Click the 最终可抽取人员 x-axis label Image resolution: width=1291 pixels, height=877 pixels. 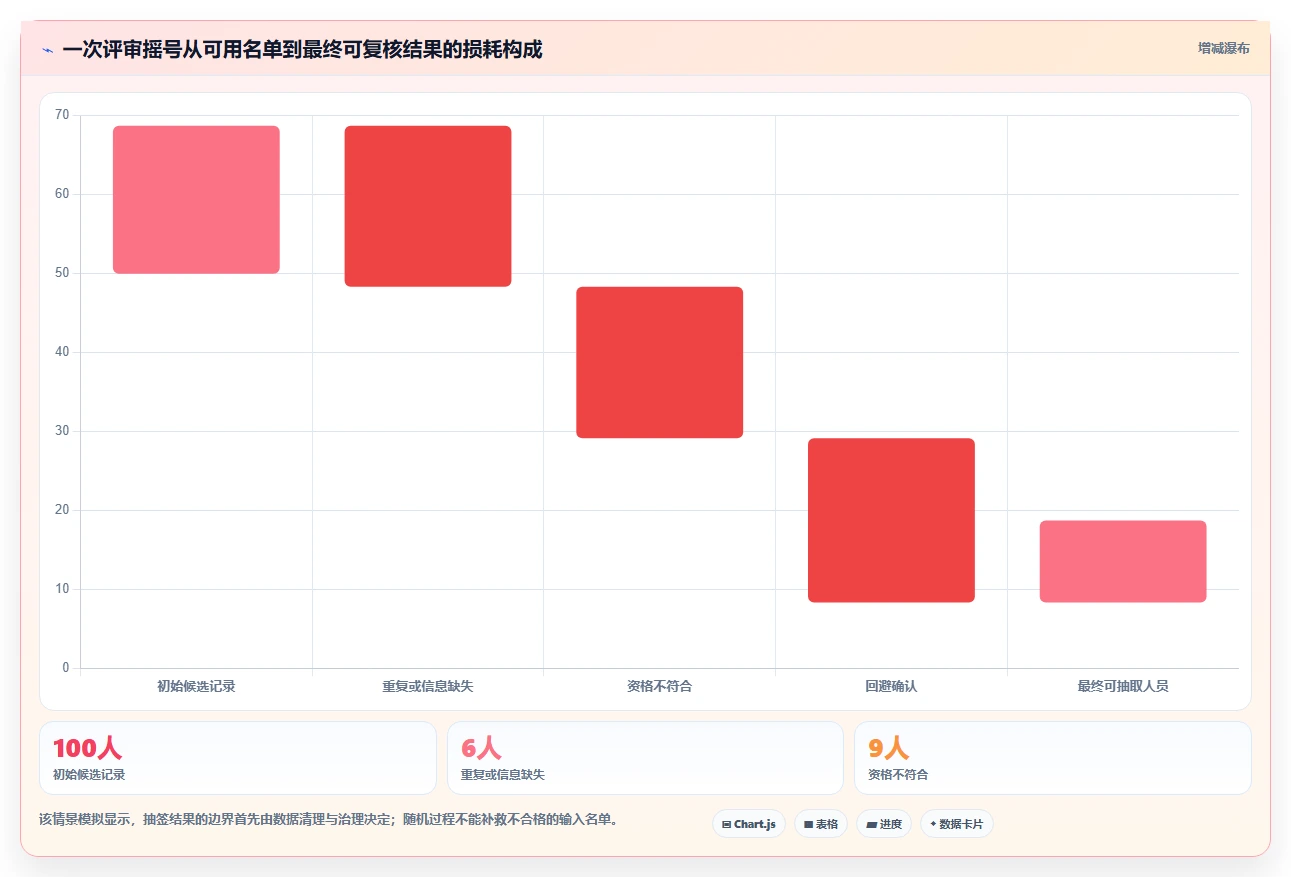point(1123,686)
